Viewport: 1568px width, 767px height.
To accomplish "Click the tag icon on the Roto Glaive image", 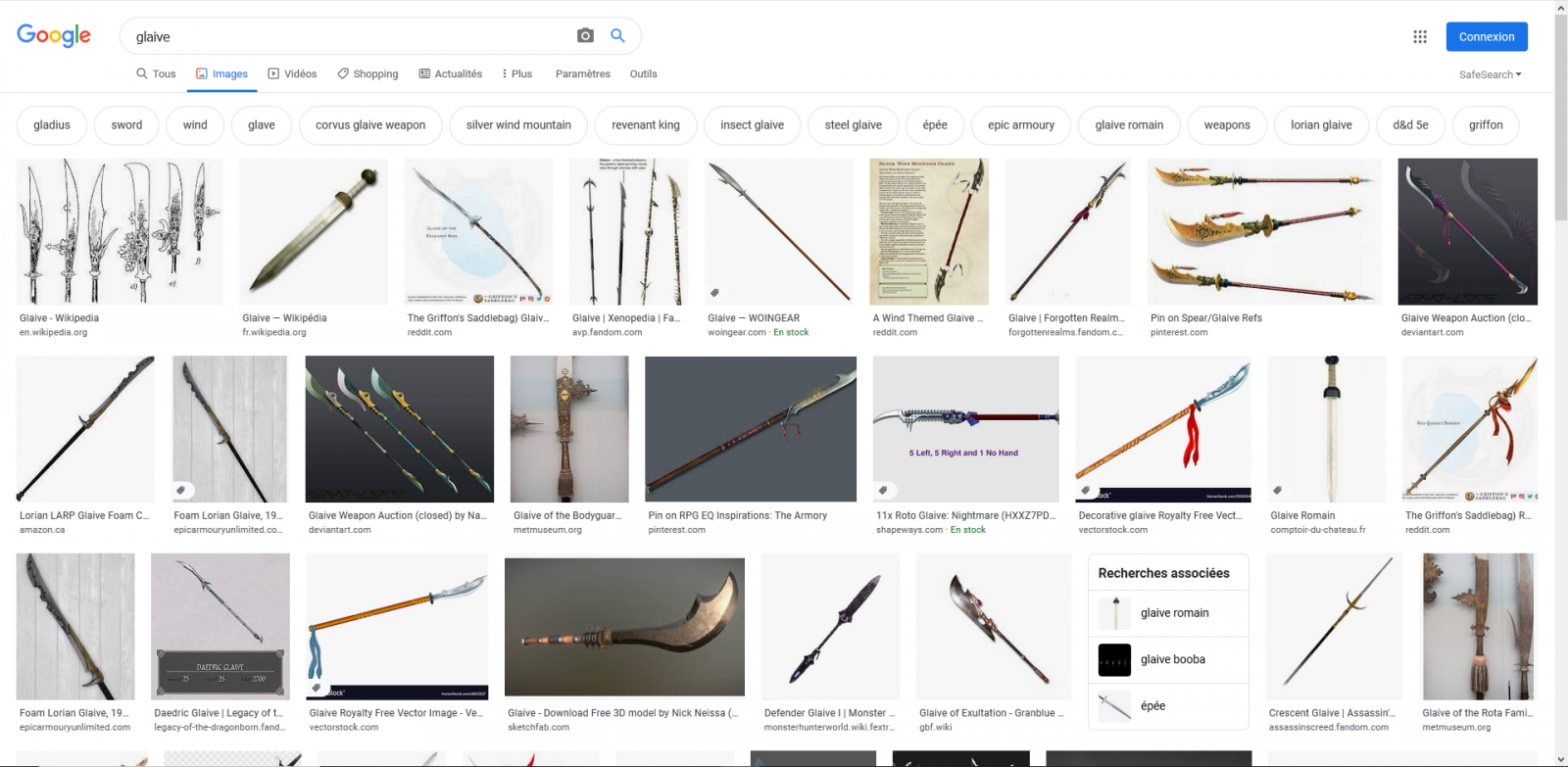I will (883, 490).
